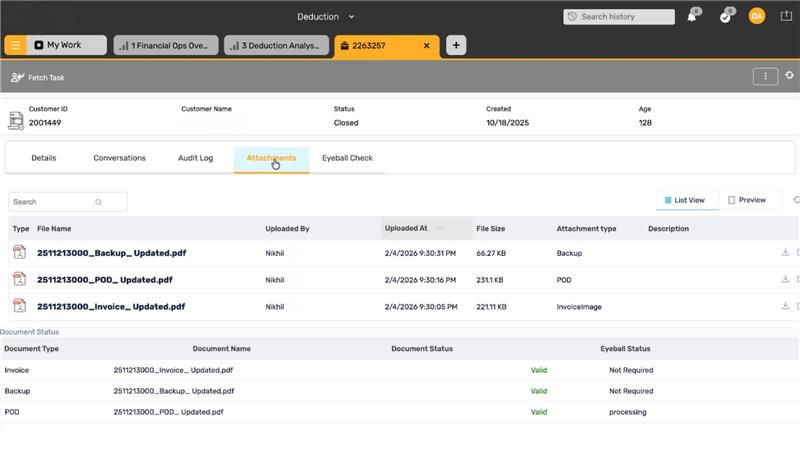Click the Fetch Task button
Image resolution: width=800 pixels, height=450 pixels.
coord(38,77)
